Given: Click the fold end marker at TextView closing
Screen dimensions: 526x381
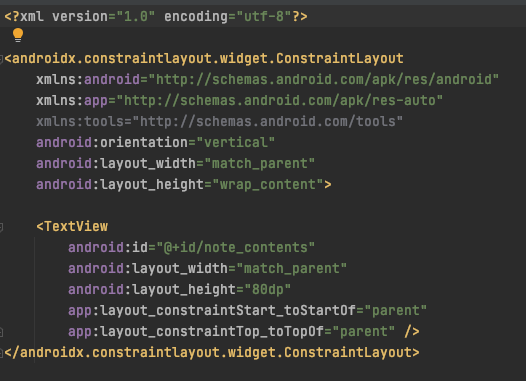Looking at the screenshot, I should coord(1,332).
